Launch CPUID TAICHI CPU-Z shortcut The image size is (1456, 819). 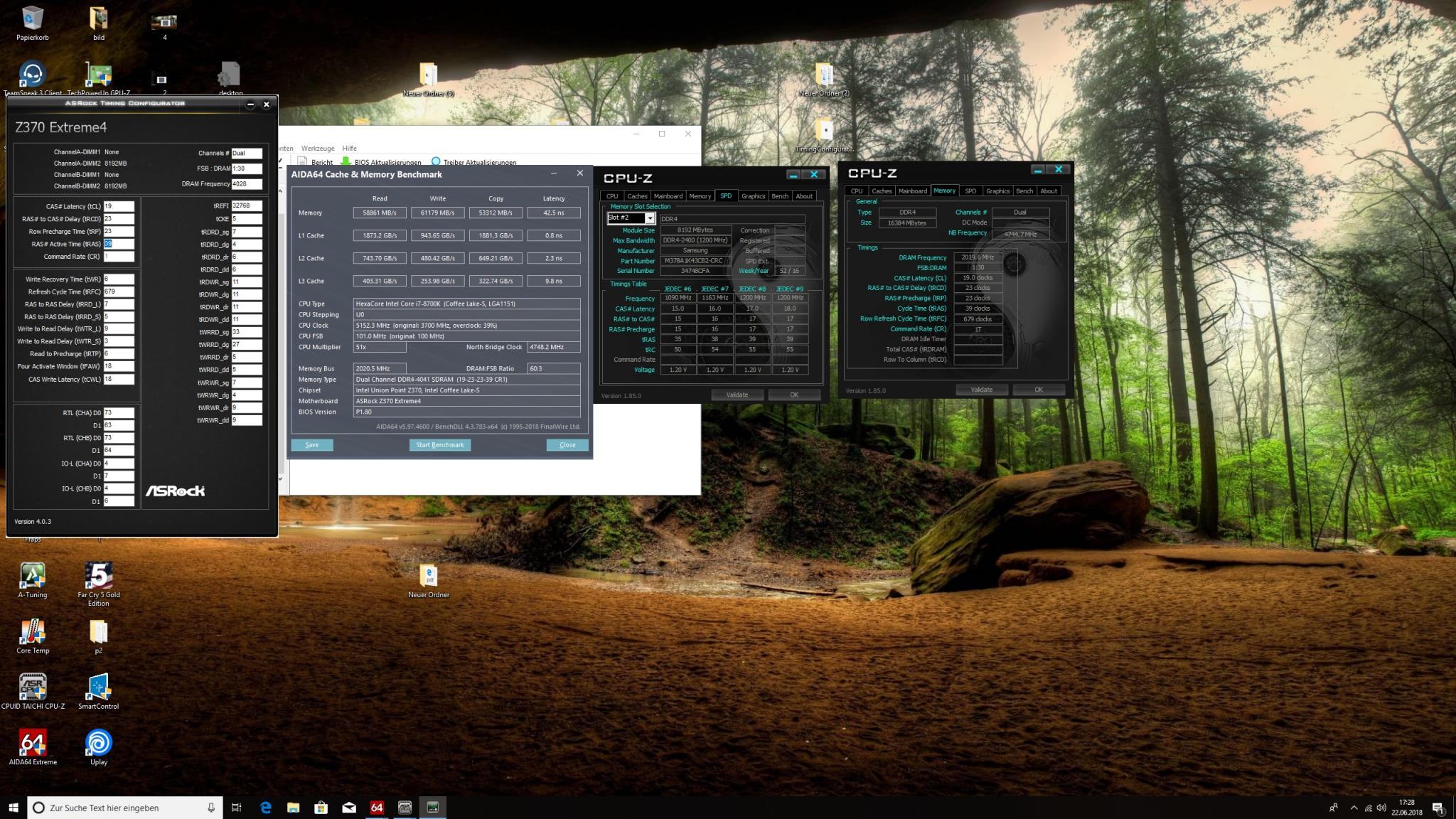tap(33, 690)
